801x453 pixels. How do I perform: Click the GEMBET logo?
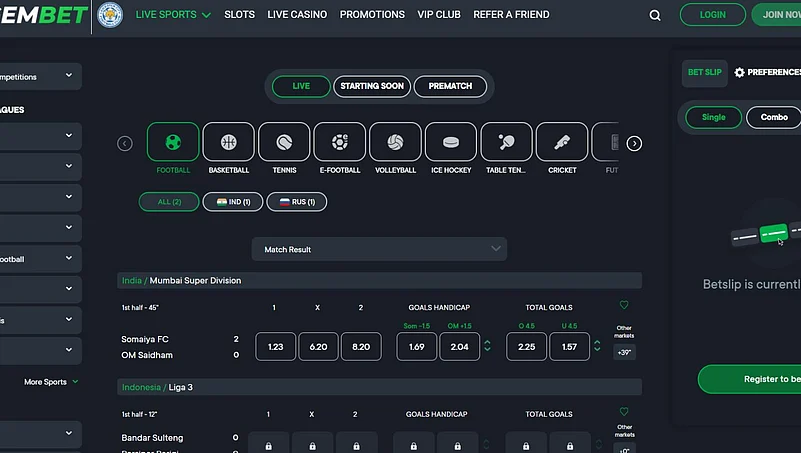tap(44, 15)
